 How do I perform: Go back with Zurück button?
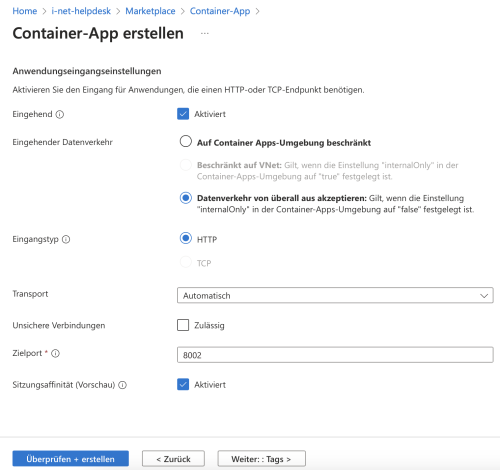click(173, 459)
